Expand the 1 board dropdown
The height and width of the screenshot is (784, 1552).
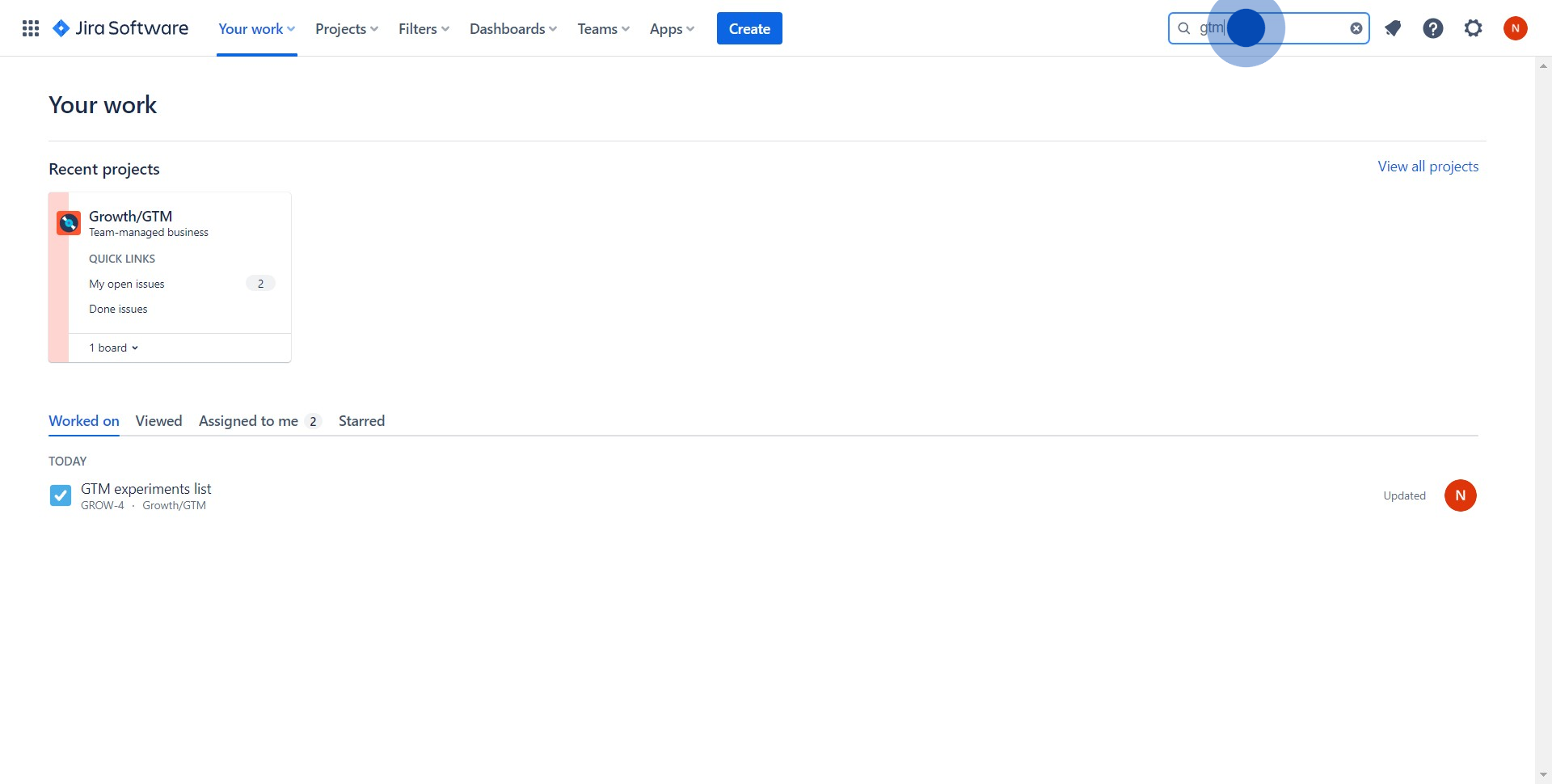[x=114, y=348]
